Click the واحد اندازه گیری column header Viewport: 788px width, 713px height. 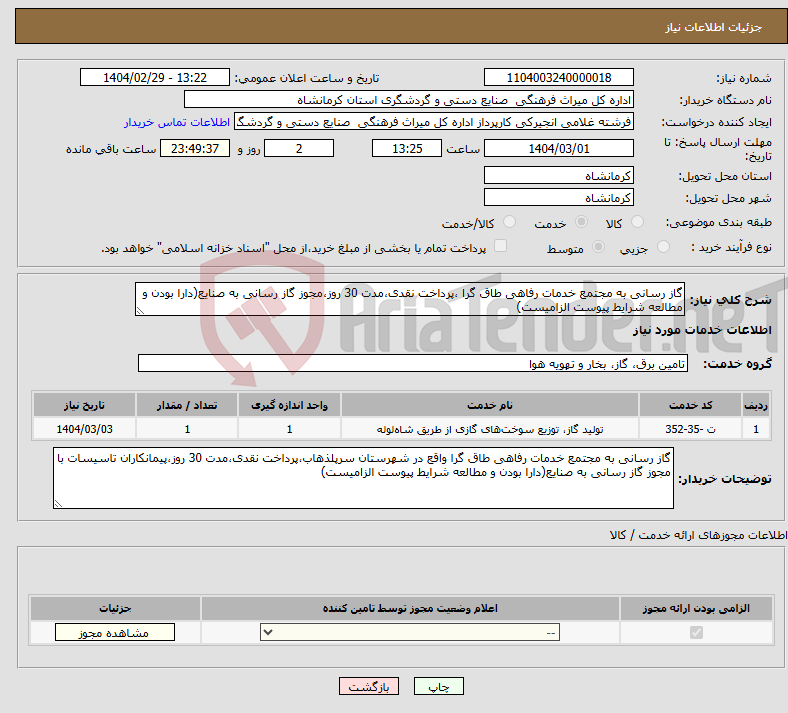pos(289,405)
